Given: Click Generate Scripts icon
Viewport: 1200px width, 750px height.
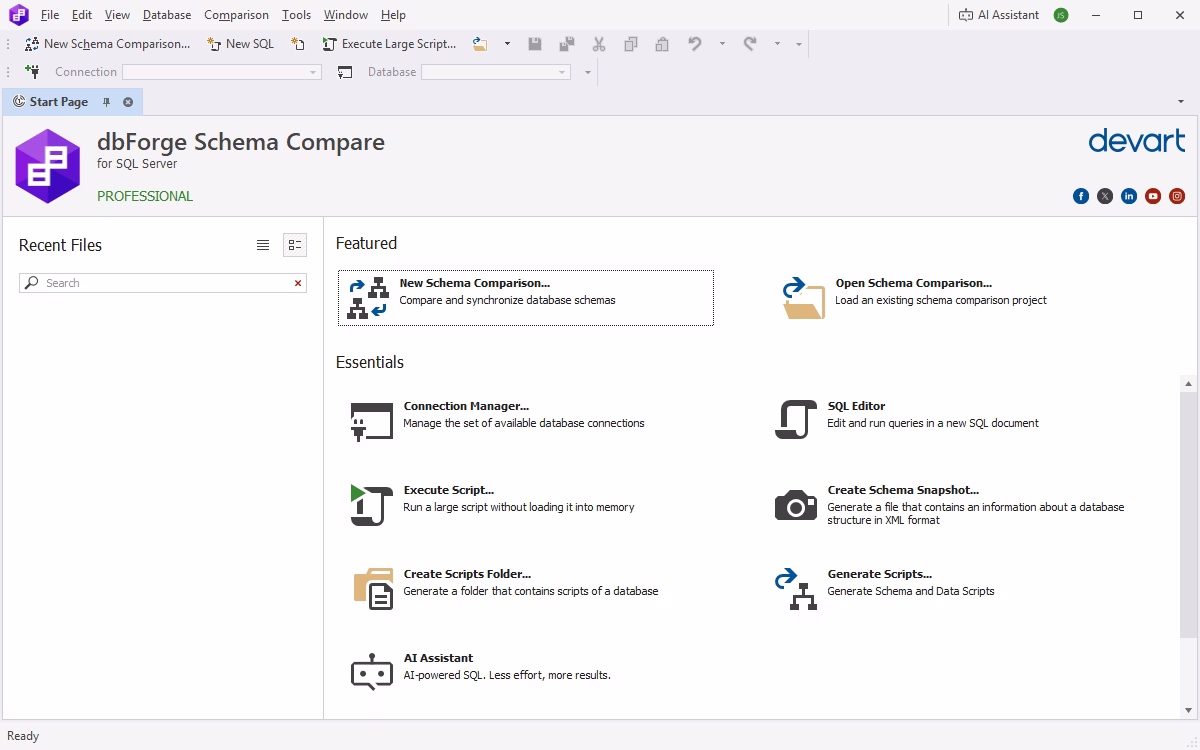Looking at the screenshot, I should click(796, 589).
